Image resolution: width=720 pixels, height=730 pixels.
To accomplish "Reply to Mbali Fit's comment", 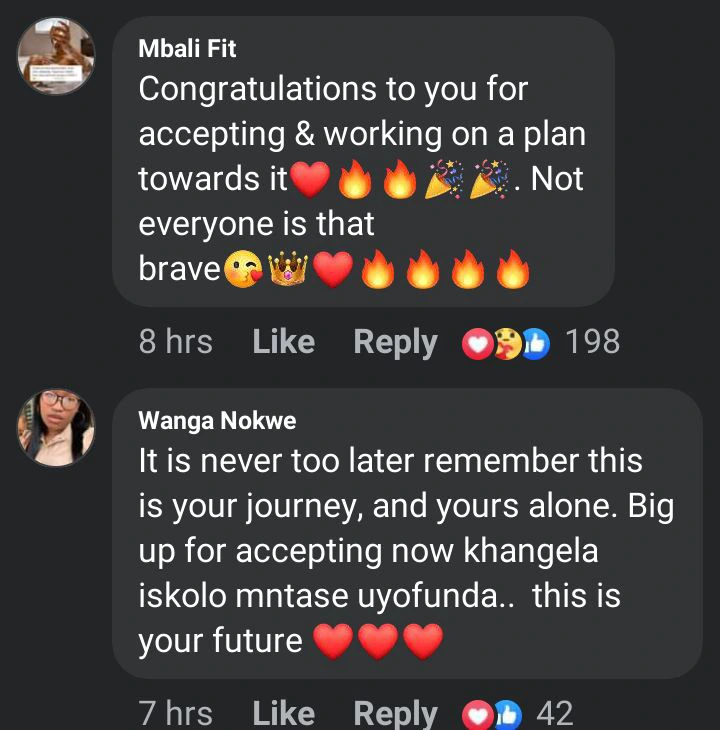I will [x=395, y=343].
